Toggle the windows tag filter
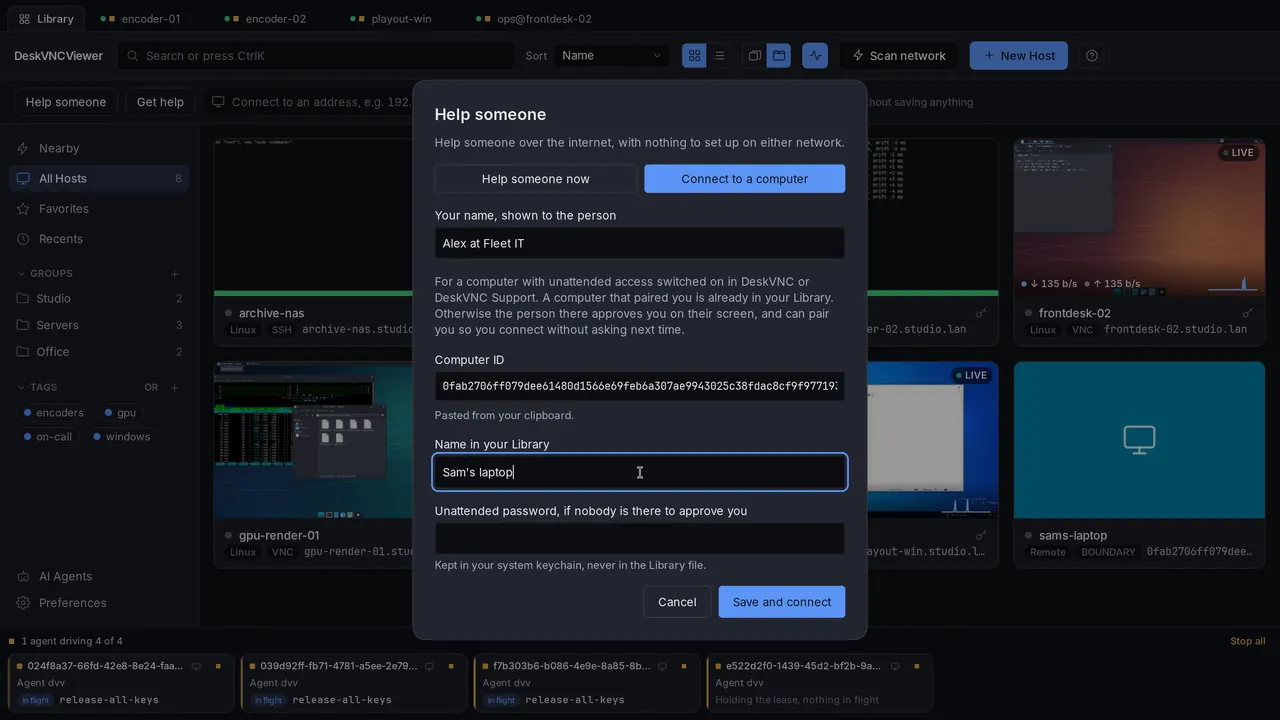 122,437
